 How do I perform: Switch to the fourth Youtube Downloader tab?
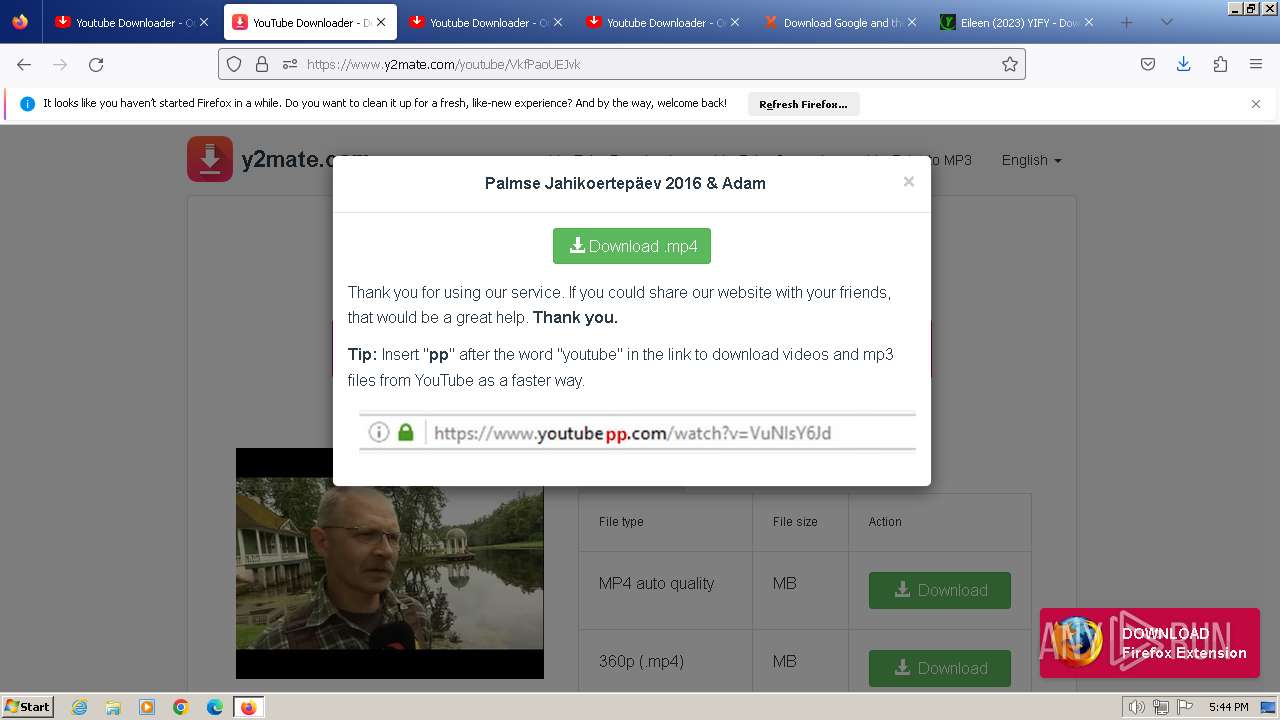pyautogui.click(x=662, y=22)
